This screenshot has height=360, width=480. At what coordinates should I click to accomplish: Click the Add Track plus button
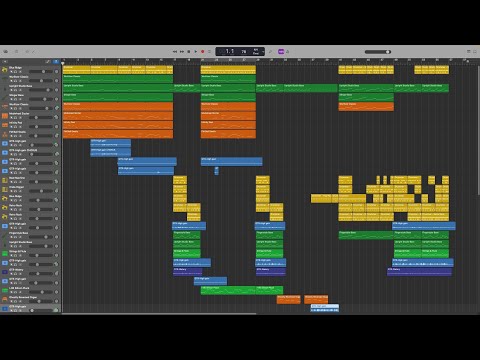(5, 61)
